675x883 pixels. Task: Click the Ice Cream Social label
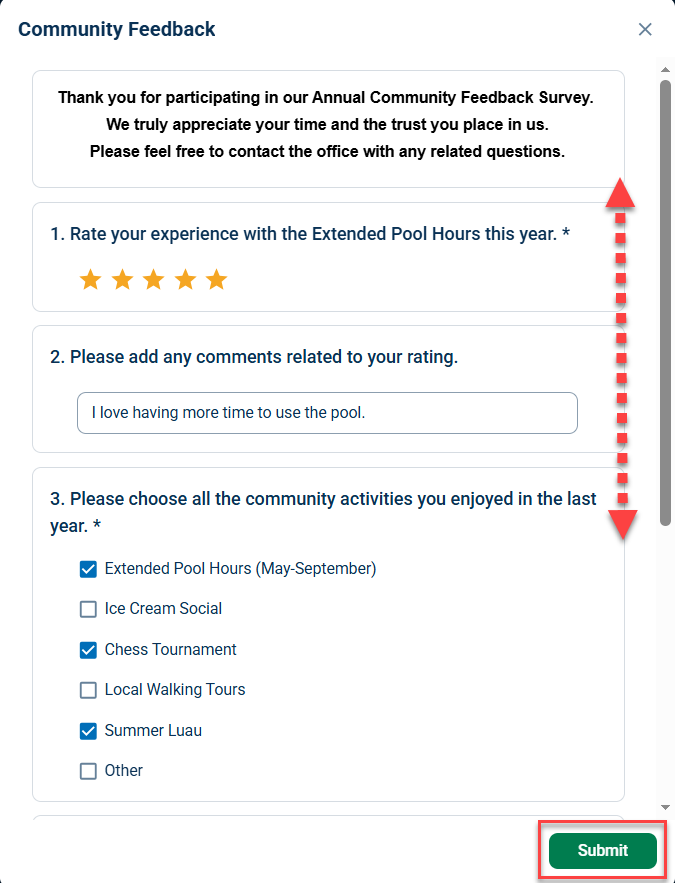pos(163,609)
